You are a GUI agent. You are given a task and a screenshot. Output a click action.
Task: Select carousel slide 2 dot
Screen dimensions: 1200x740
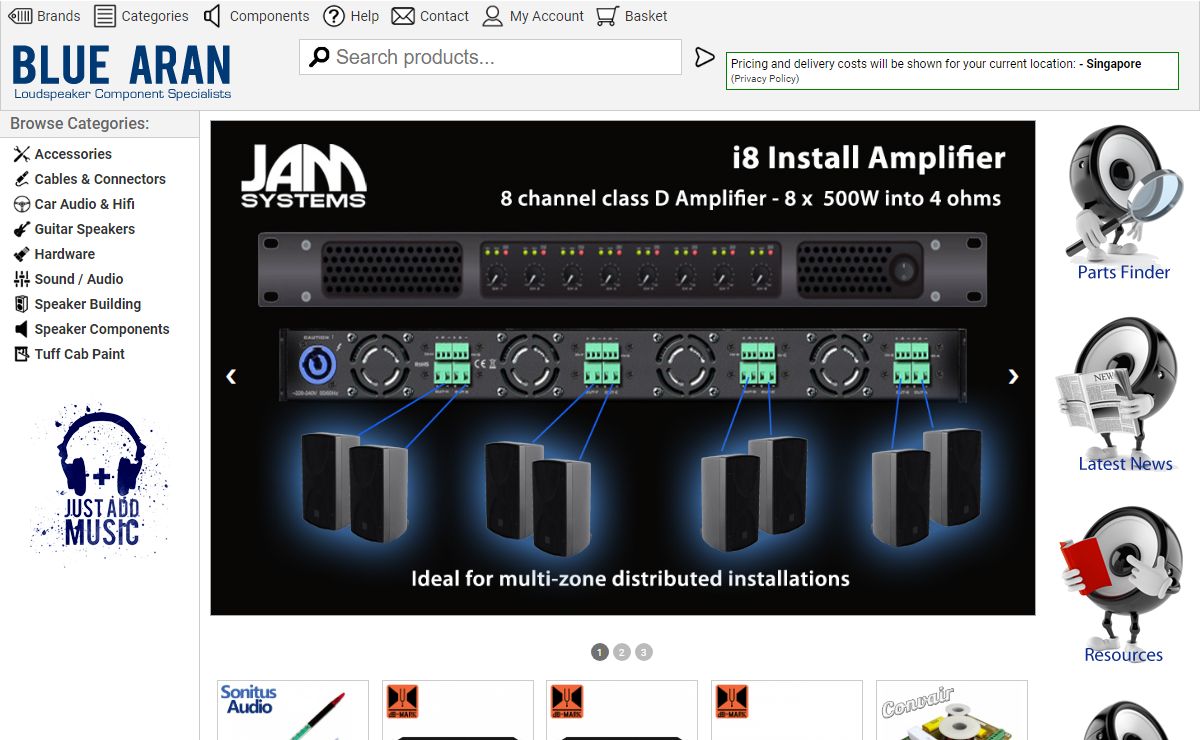point(621,652)
